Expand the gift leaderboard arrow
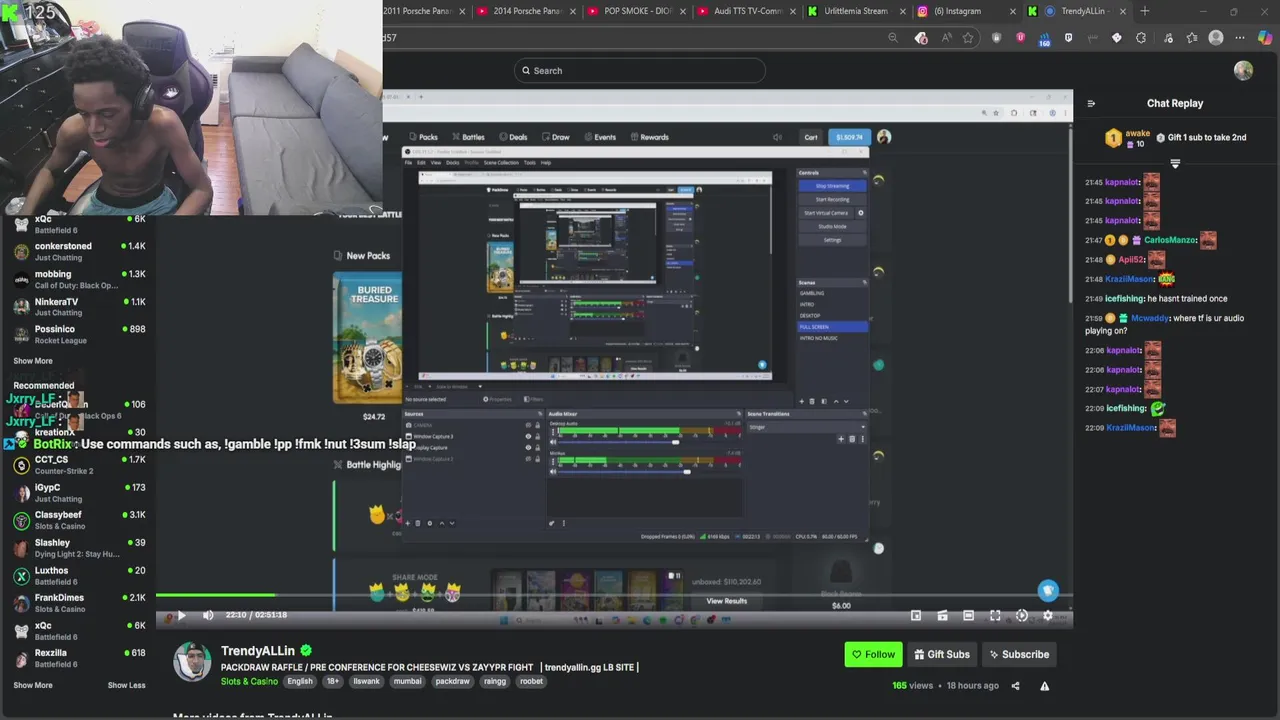The width and height of the screenshot is (1280, 720). tap(1175, 163)
